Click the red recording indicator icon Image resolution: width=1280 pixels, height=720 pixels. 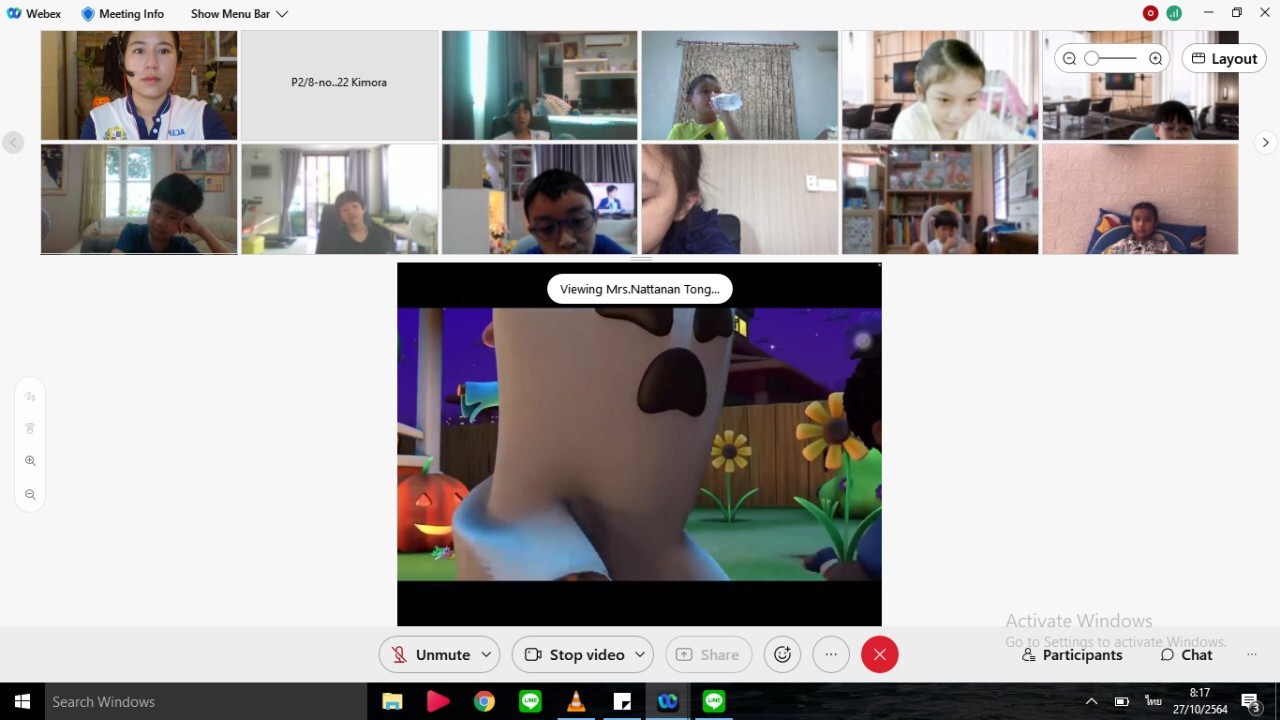point(1150,13)
